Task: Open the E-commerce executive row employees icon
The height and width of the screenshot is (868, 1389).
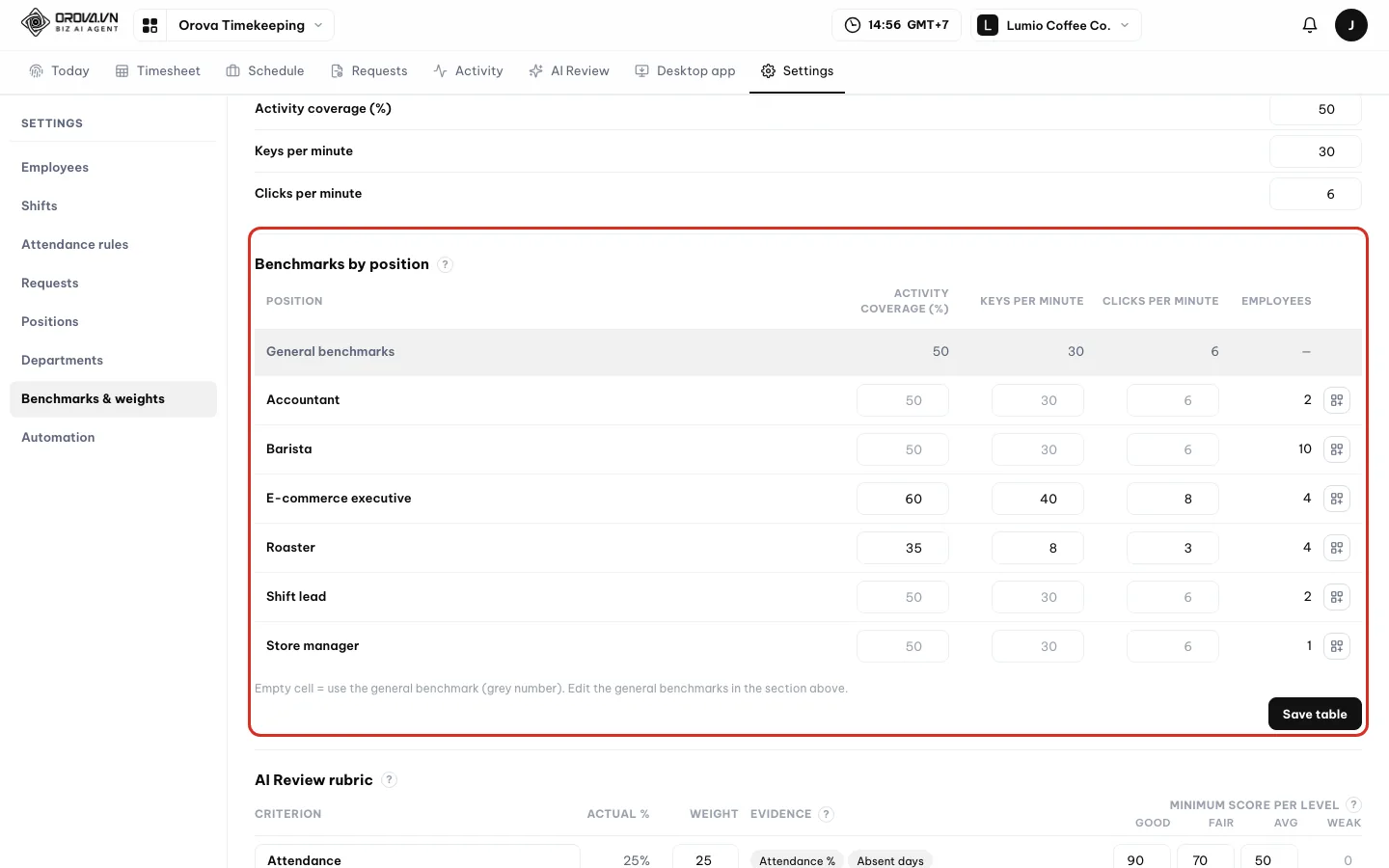Action: click(1337, 499)
